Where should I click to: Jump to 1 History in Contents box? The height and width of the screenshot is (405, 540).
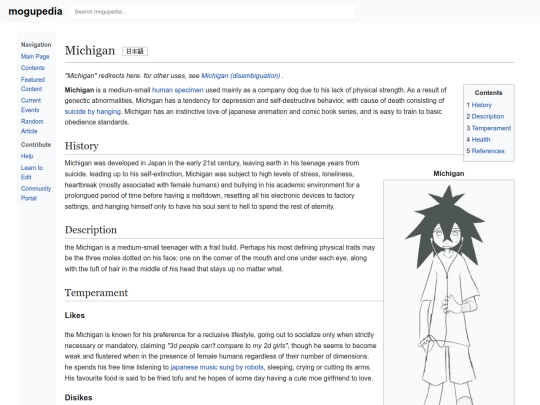[479, 105]
